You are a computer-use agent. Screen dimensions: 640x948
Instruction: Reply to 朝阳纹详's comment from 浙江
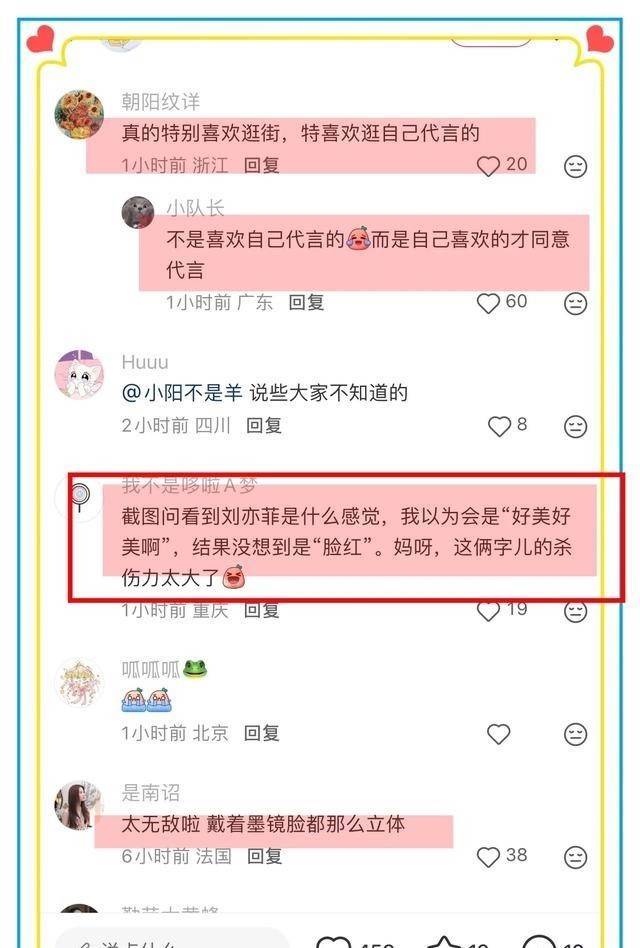pyautogui.click(x=262, y=165)
